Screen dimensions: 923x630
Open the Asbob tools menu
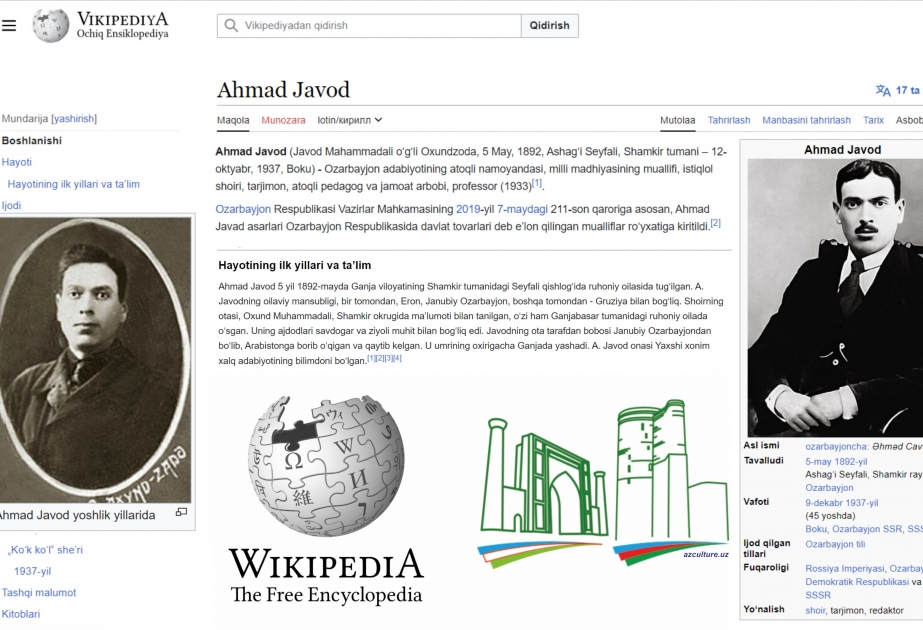tap(909, 120)
